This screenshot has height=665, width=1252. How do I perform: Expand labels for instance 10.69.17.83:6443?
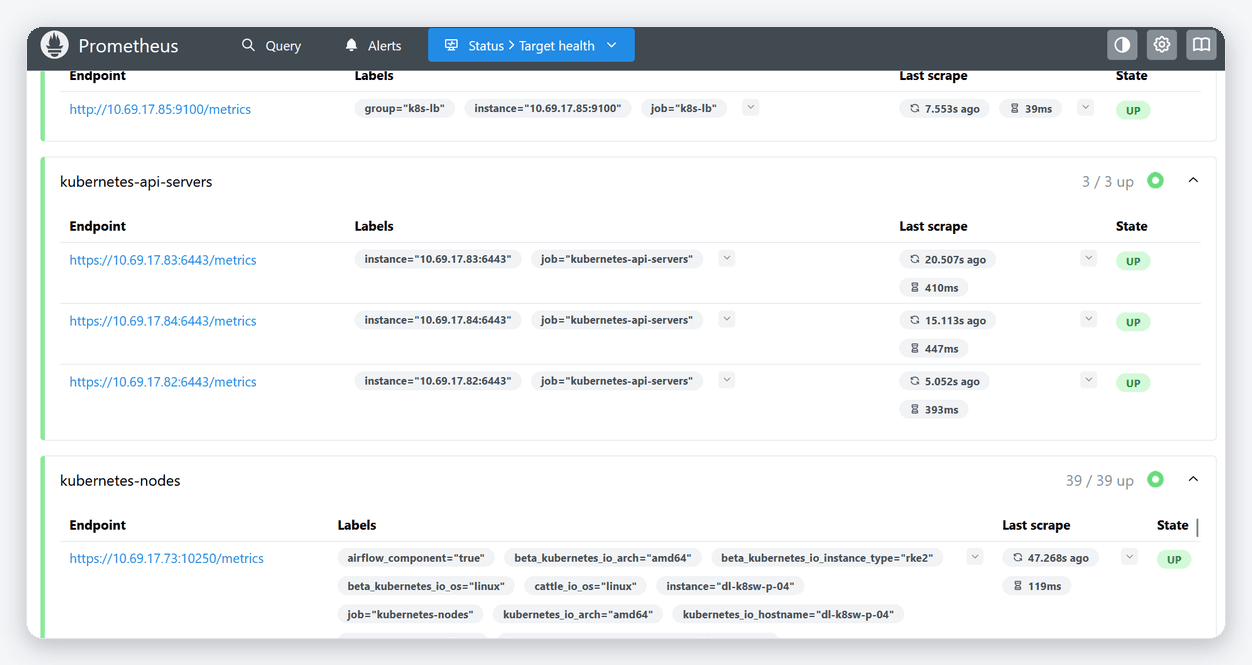point(727,258)
